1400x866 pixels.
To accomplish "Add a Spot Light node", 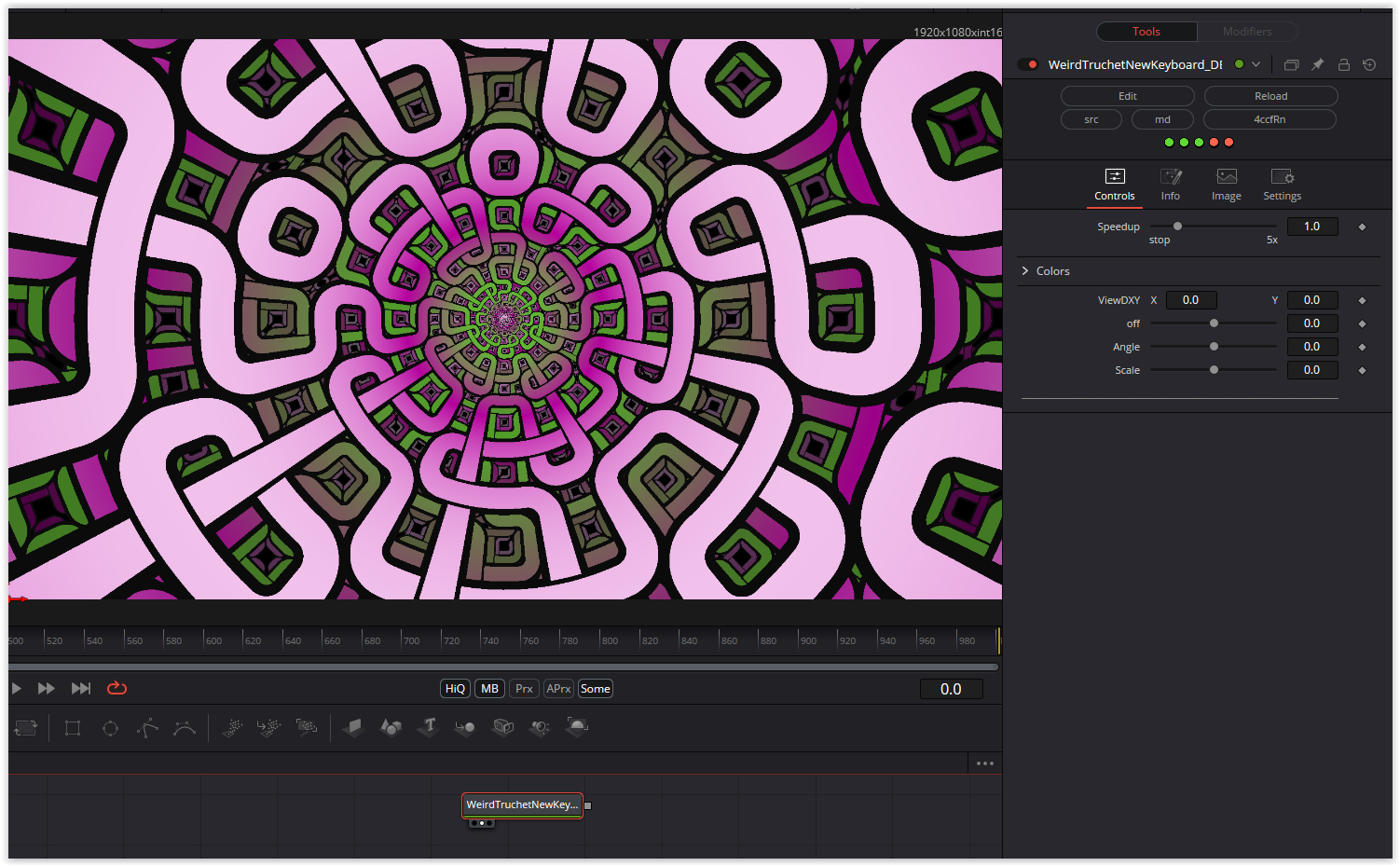I will [x=540, y=728].
